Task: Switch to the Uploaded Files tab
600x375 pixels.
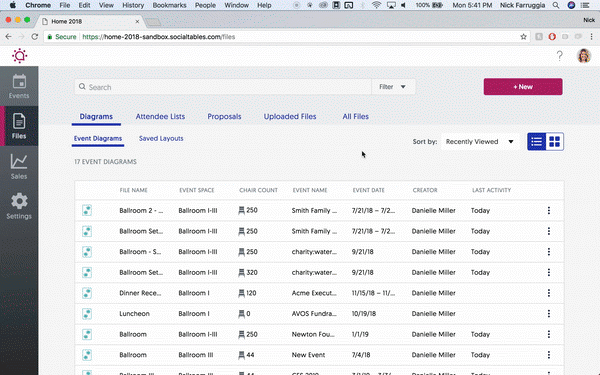Action: pyautogui.click(x=290, y=117)
